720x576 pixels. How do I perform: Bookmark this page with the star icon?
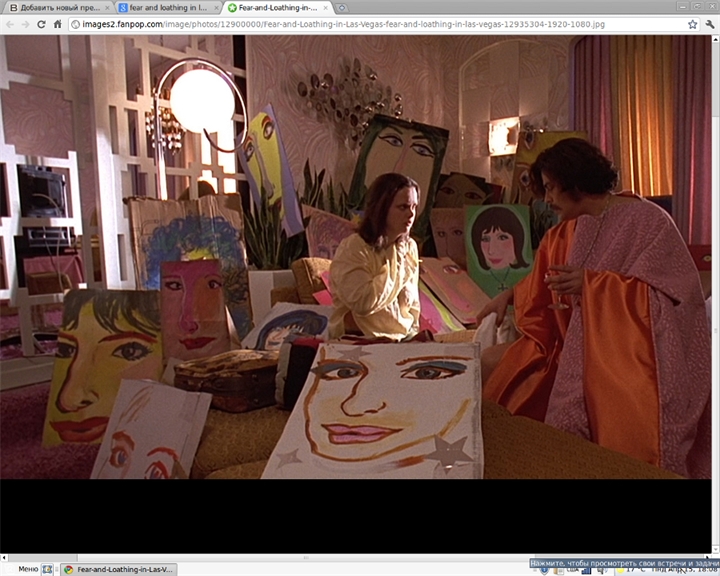(692, 24)
